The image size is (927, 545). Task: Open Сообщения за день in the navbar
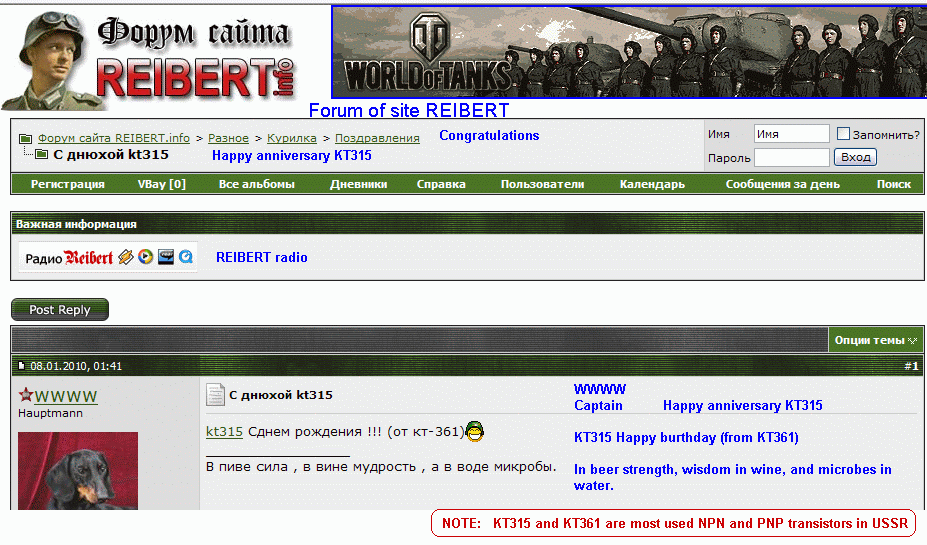[x=783, y=184]
